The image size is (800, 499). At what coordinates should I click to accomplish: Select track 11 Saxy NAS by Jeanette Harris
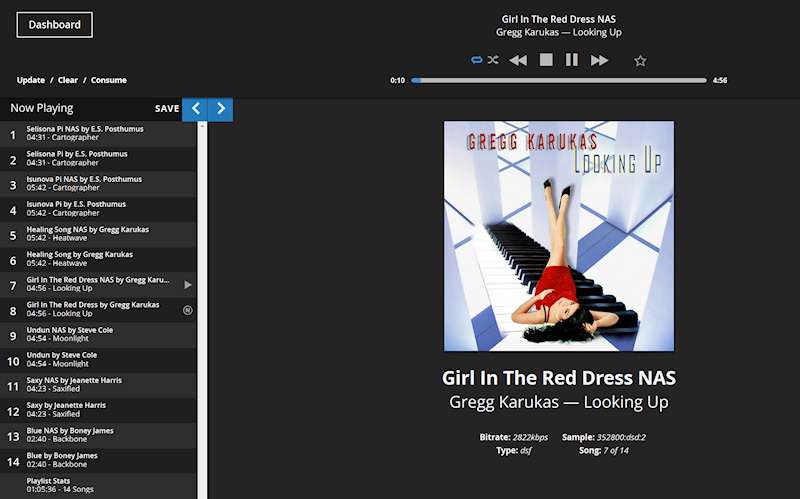tap(98, 385)
